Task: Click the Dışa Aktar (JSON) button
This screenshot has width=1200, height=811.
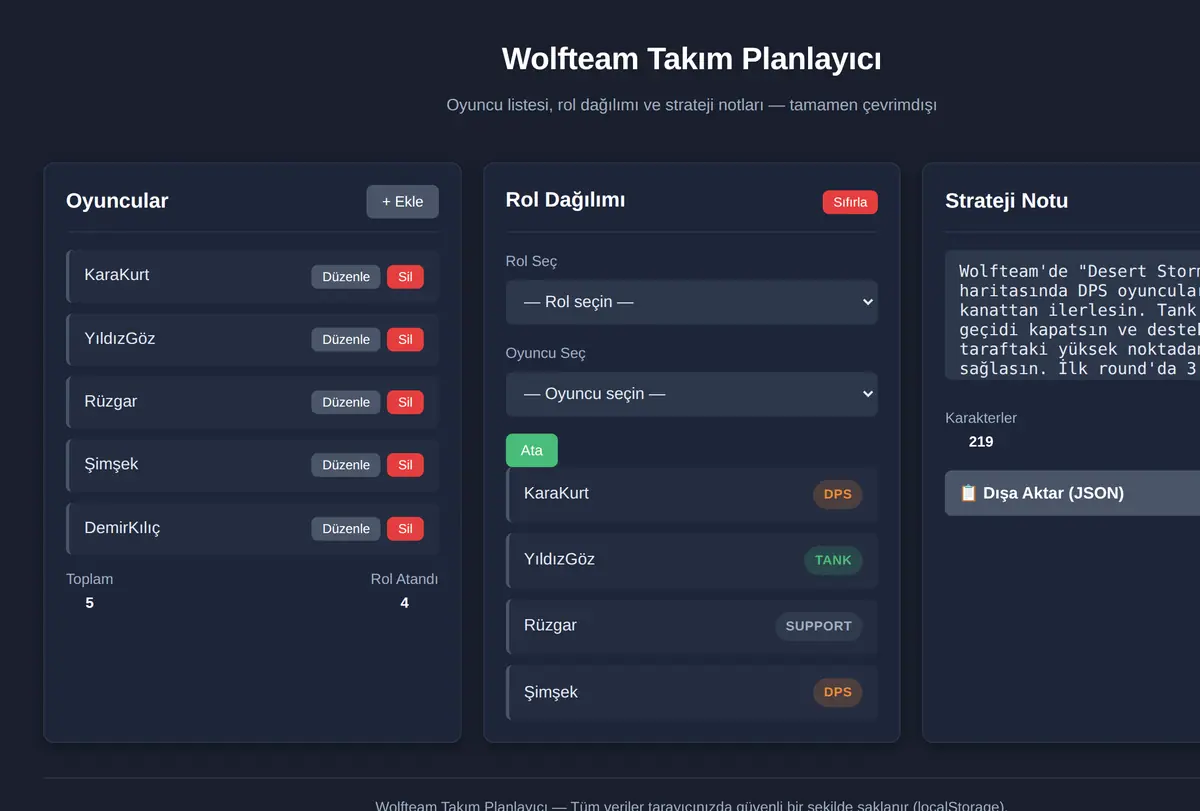Action: tap(1072, 493)
